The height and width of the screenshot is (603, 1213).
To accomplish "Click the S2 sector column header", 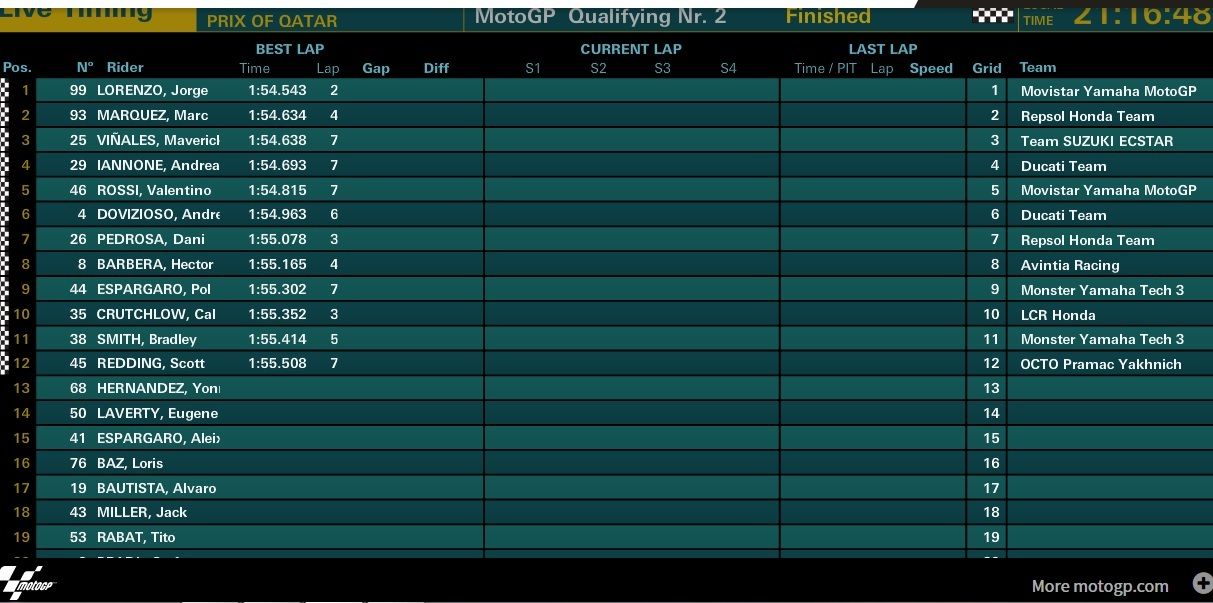I will [598, 69].
